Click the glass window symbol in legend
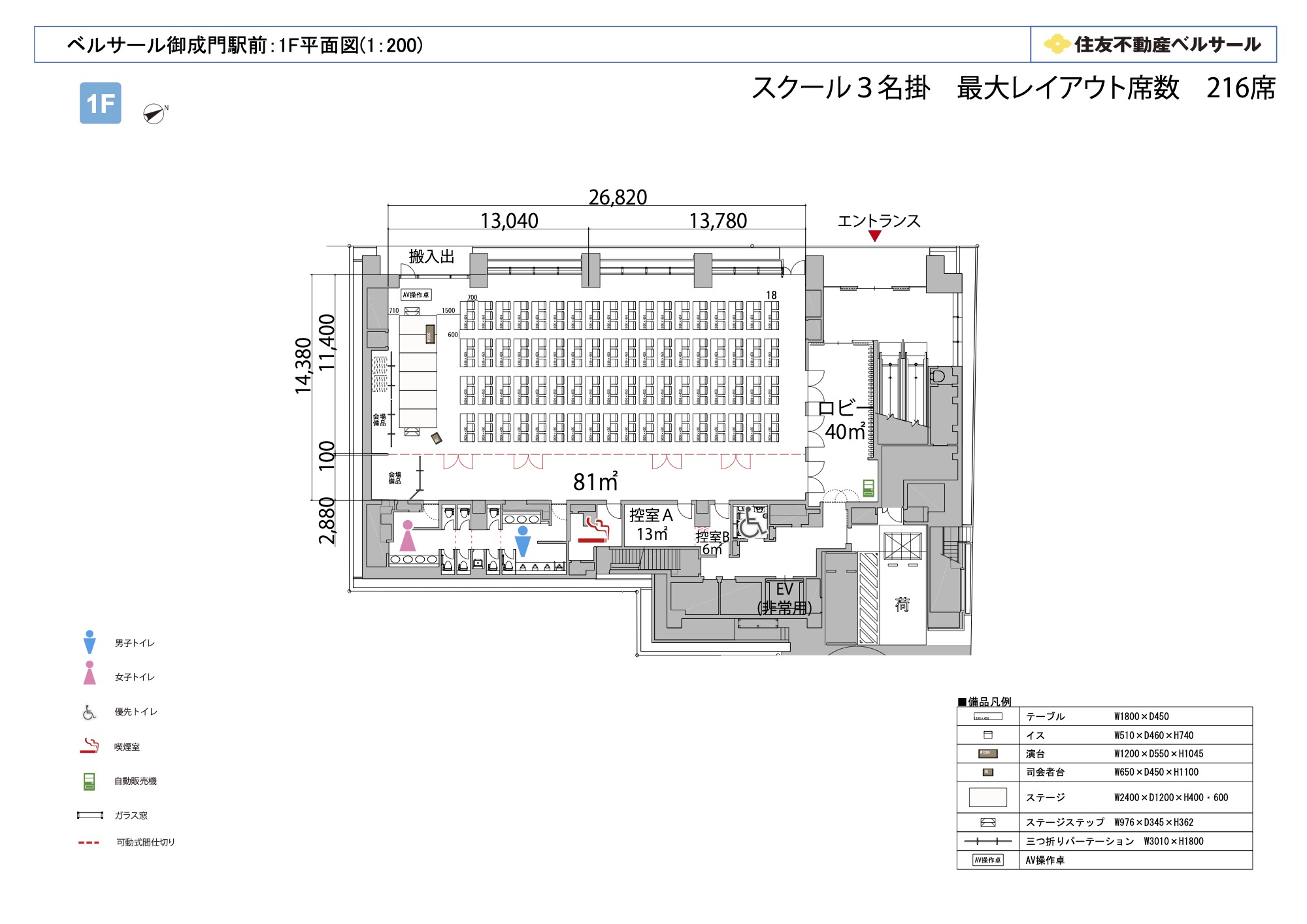This screenshot has height=924, width=1307. click(x=90, y=815)
